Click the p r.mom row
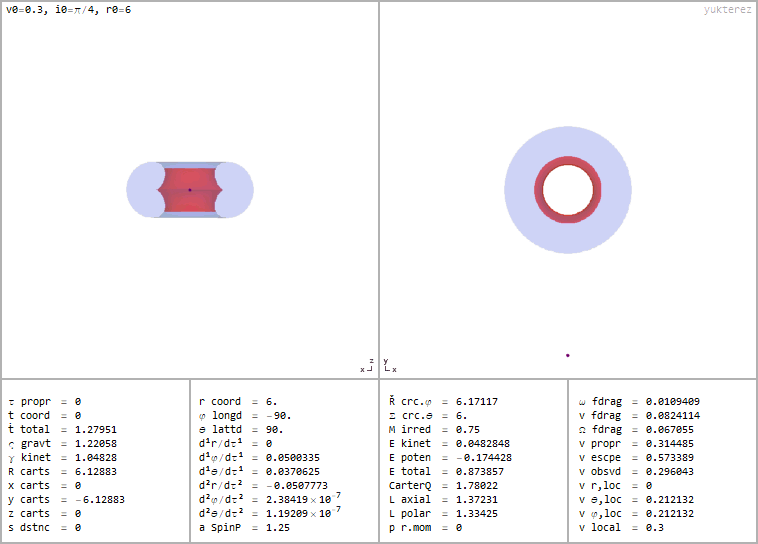758x544 pixels. click(425, 528)
